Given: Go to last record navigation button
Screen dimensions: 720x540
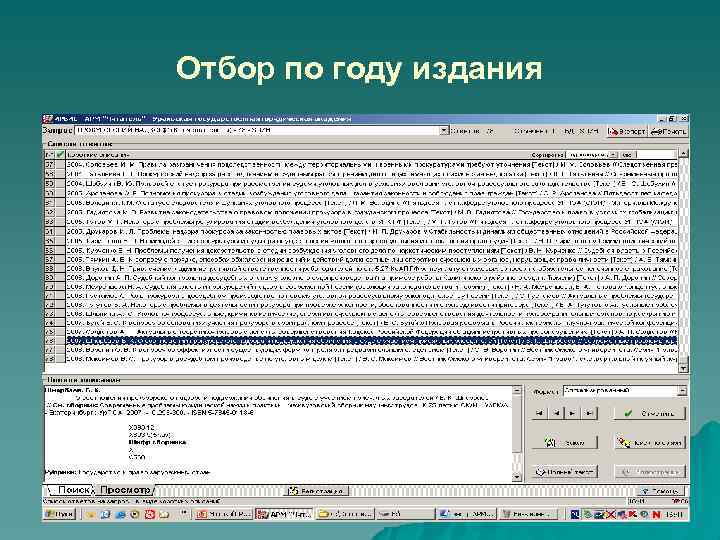Looking at the screenshot, I should point(589,413).
